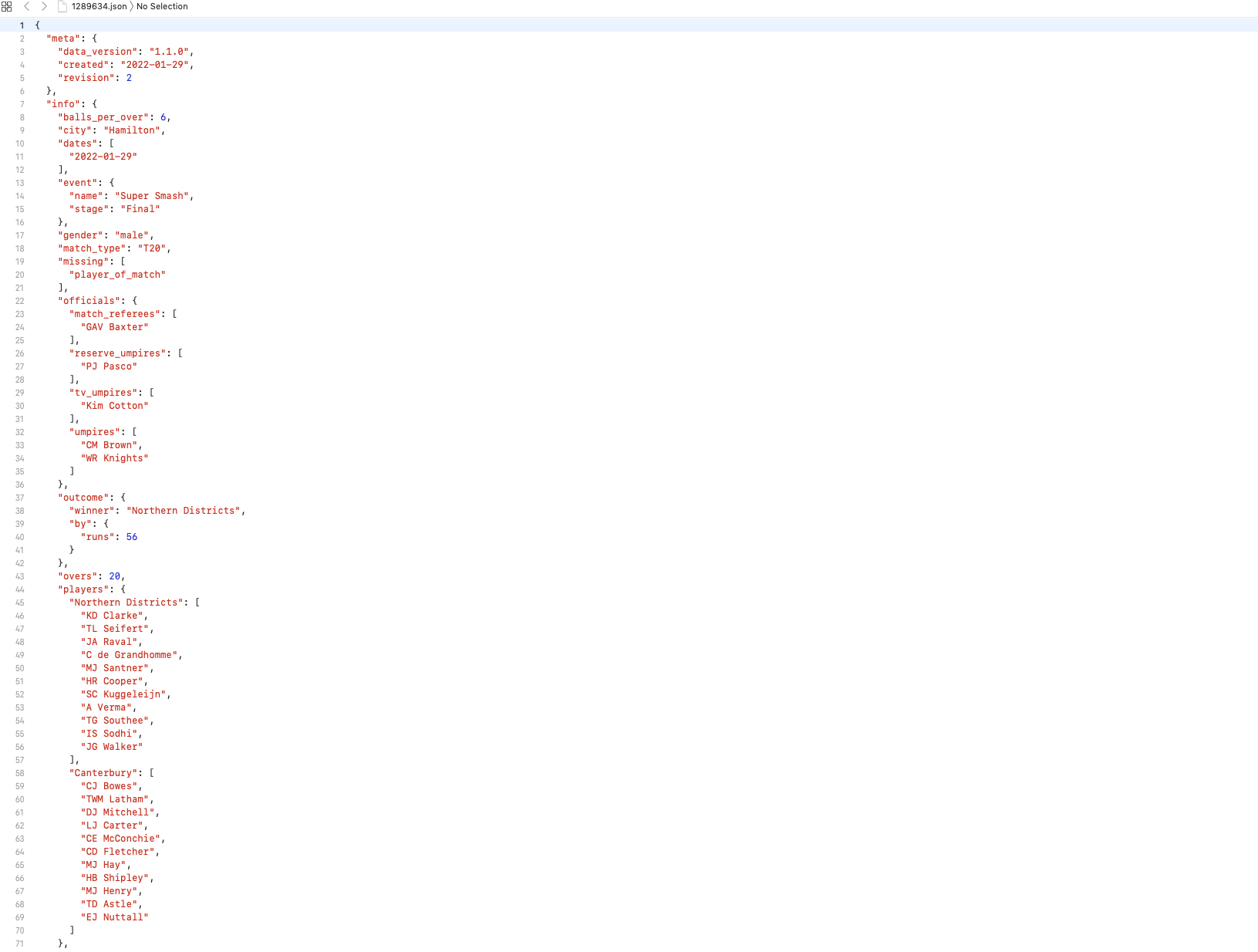The width and height of the screenshot is (1258, 952).
Task: Click the go forward arrow
Action: 44,6
